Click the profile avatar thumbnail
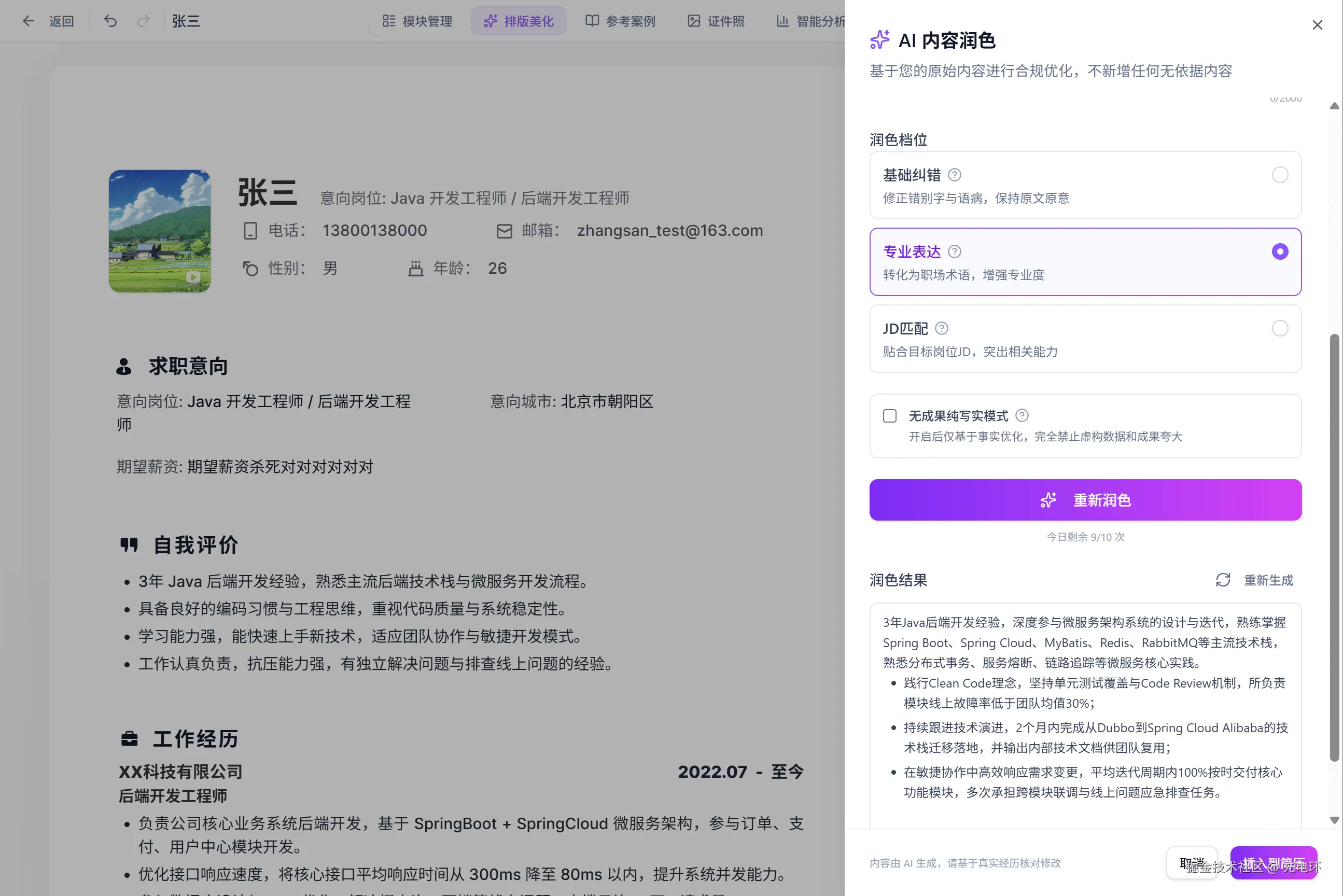Viewport: 1343px width, 896px height. point(159,231)
